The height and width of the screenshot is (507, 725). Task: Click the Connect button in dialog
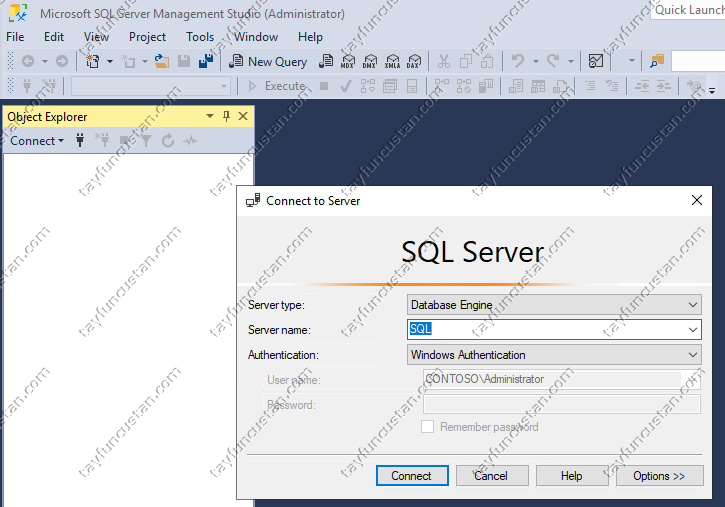412,476
